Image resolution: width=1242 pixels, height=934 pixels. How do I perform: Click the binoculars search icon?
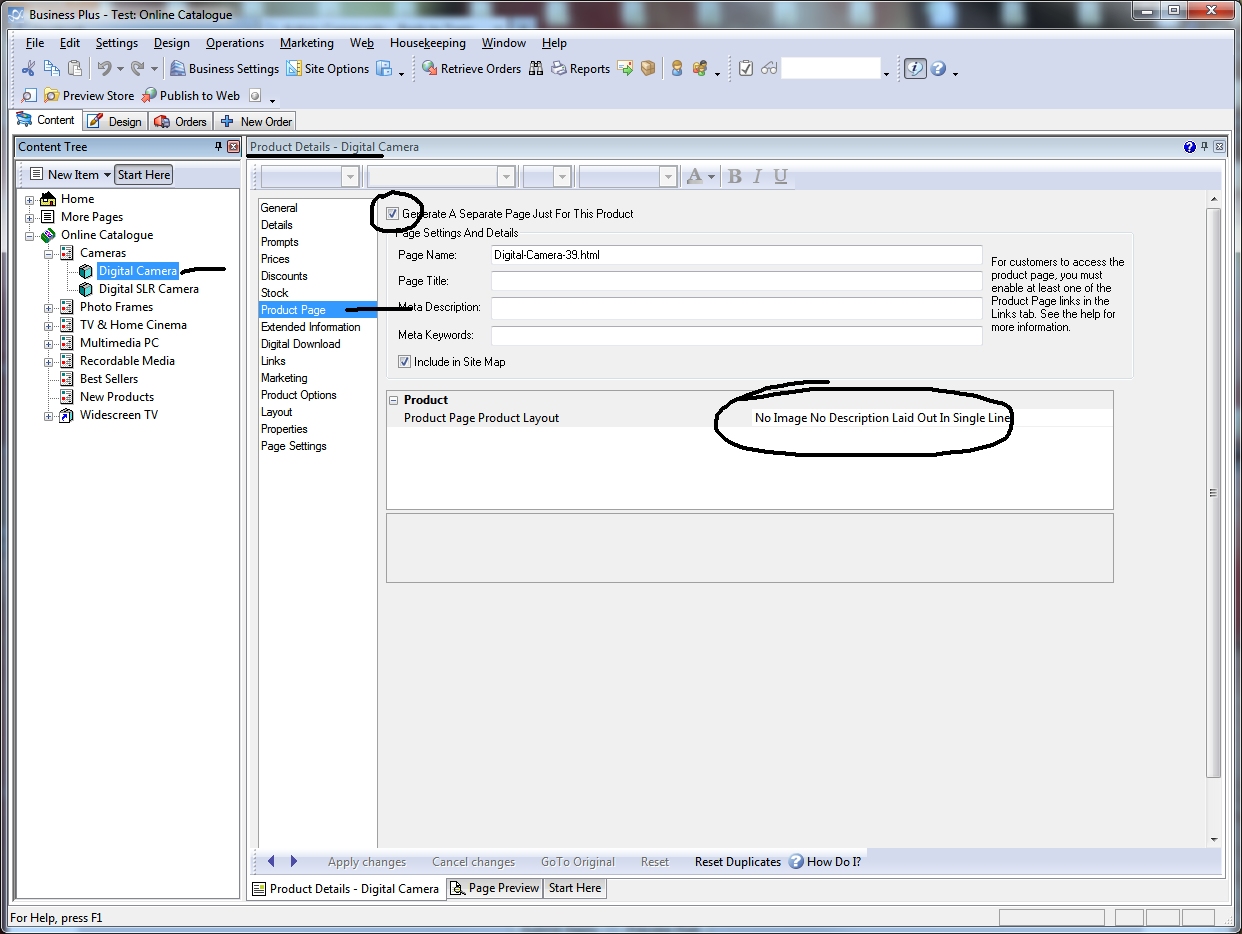tap(536, 69)
